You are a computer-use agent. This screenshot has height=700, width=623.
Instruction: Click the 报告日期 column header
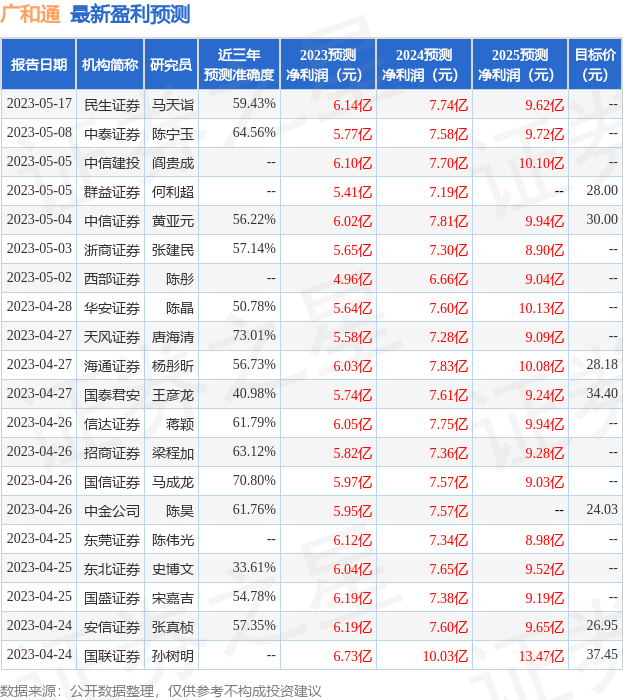[39, 65]
